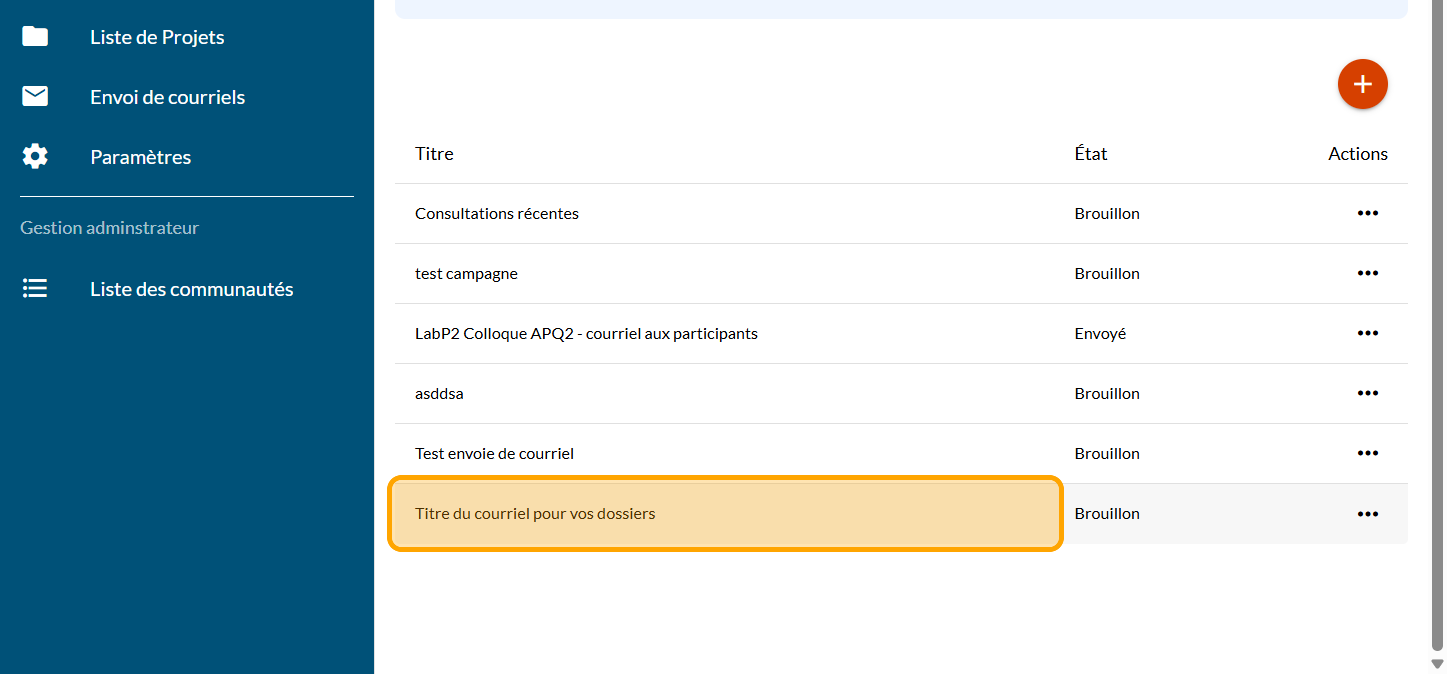Open Liste des communautés
This screenshot has width=1447, height=674.
coord(191,289)
